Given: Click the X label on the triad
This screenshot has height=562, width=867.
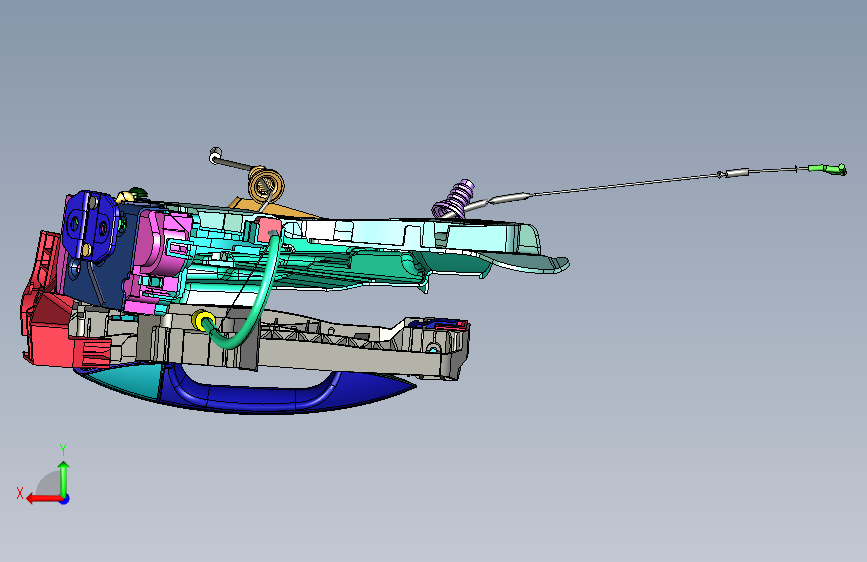Looking at the screenshot, I should pos(20,493).
